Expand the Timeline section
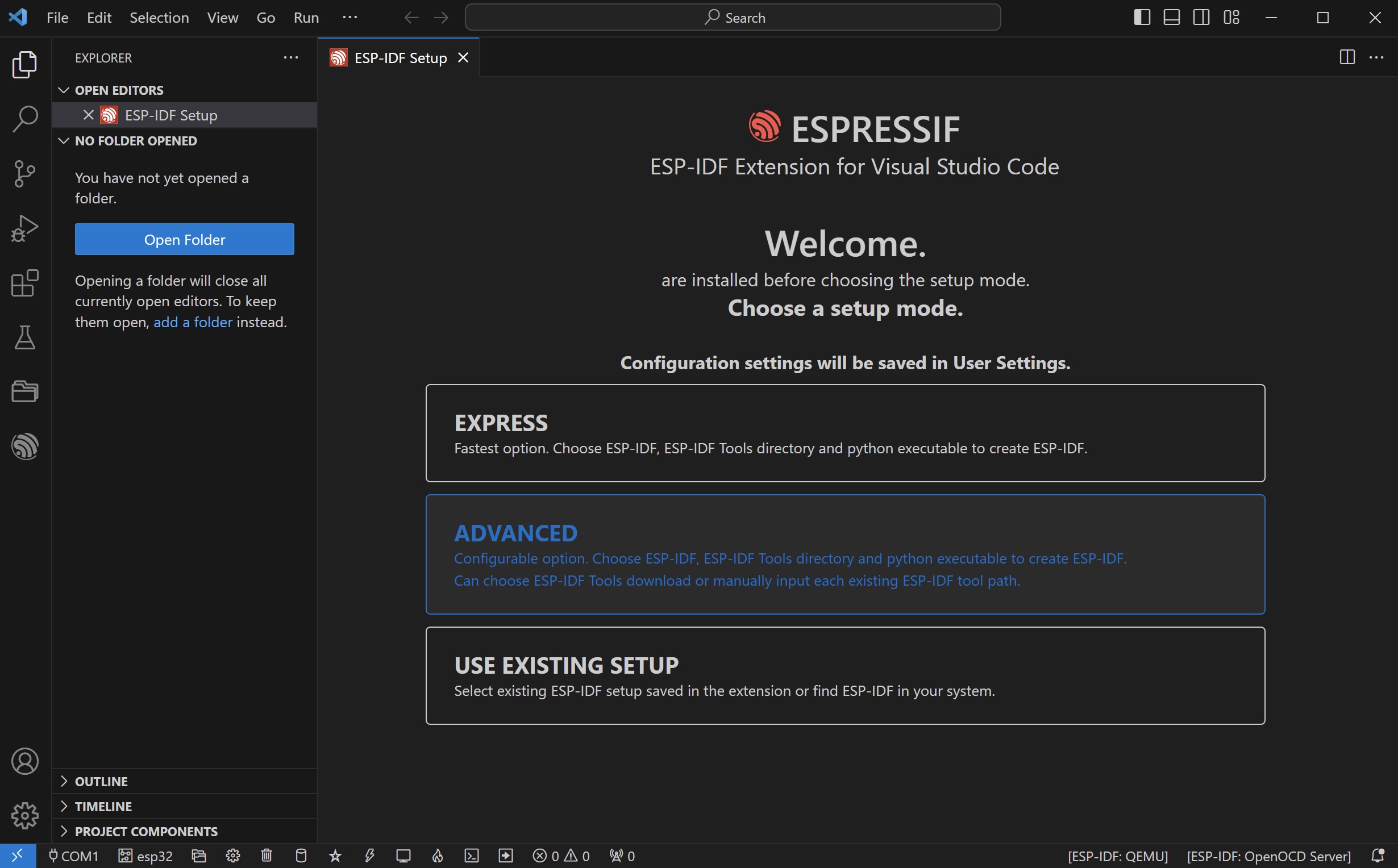 click(184, 806)
